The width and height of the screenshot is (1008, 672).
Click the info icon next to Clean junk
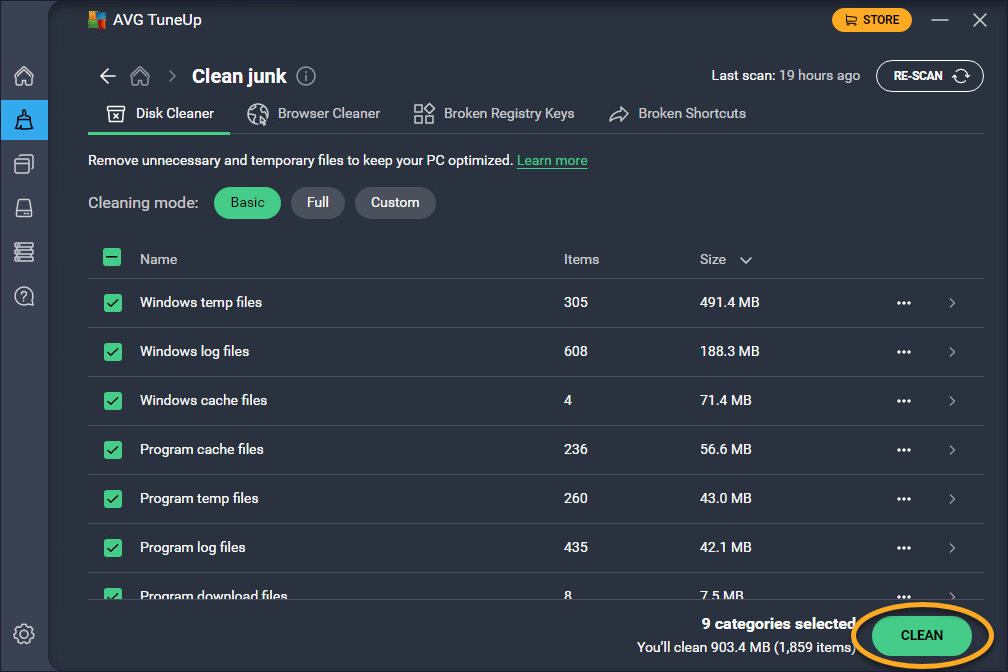(x=306, y=76)
